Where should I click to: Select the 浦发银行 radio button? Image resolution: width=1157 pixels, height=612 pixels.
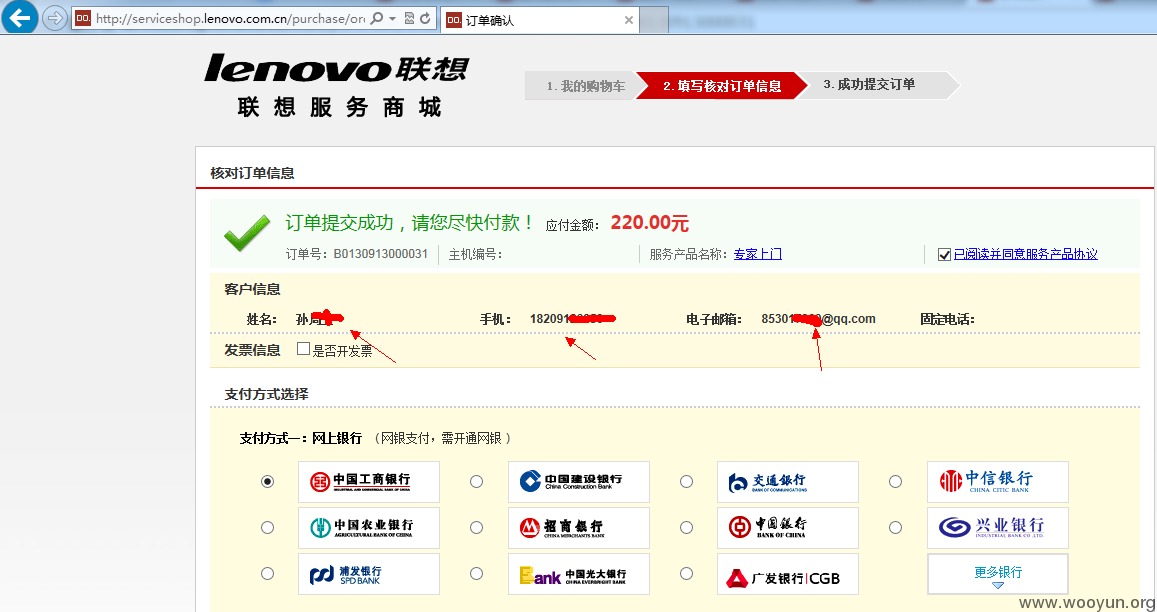click(267, 574)
